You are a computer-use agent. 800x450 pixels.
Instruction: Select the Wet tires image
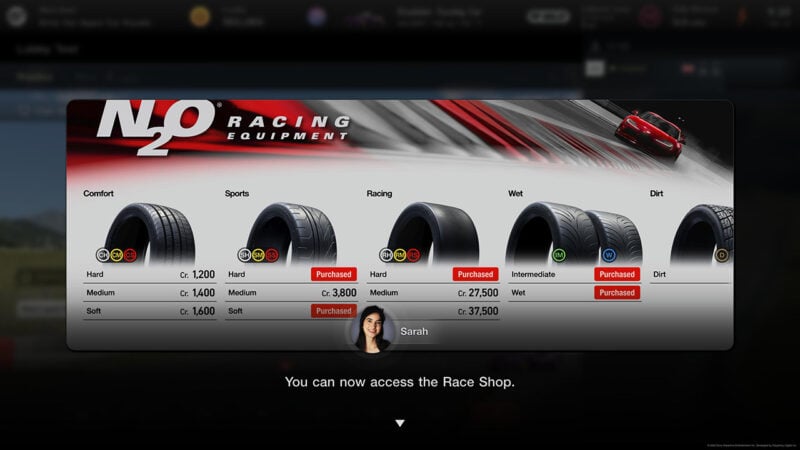574,234
